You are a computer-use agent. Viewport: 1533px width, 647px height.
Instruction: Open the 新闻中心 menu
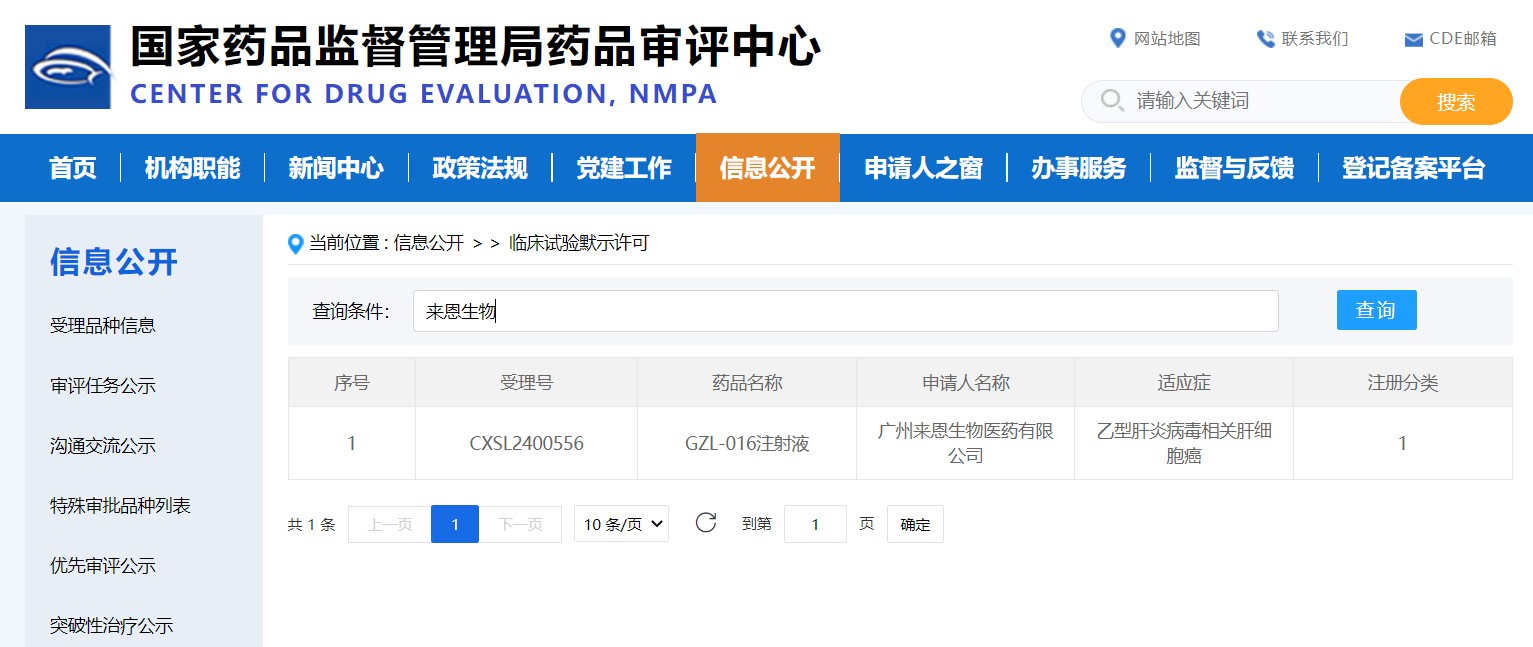coord(336,168)
